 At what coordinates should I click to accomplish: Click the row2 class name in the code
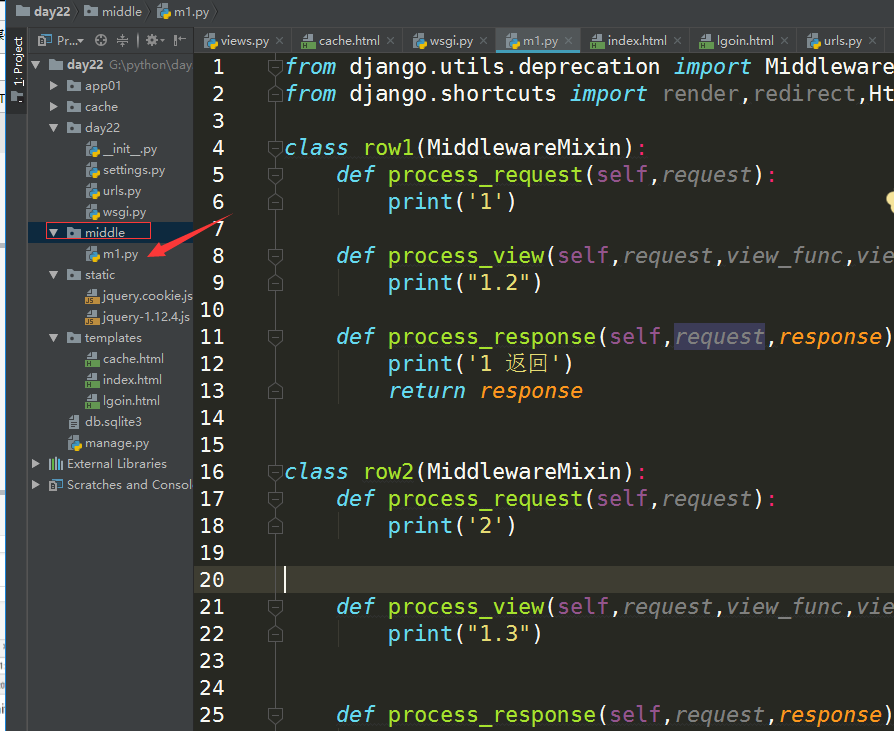click(388, 472)
